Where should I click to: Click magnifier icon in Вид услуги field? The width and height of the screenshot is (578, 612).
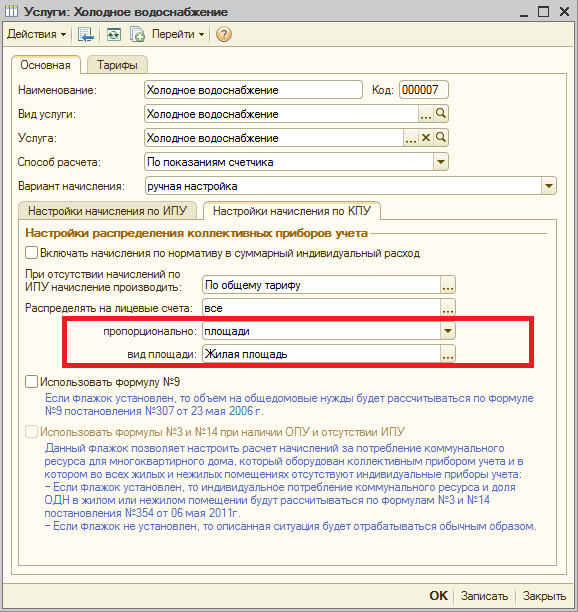click(x=441, y=114)
